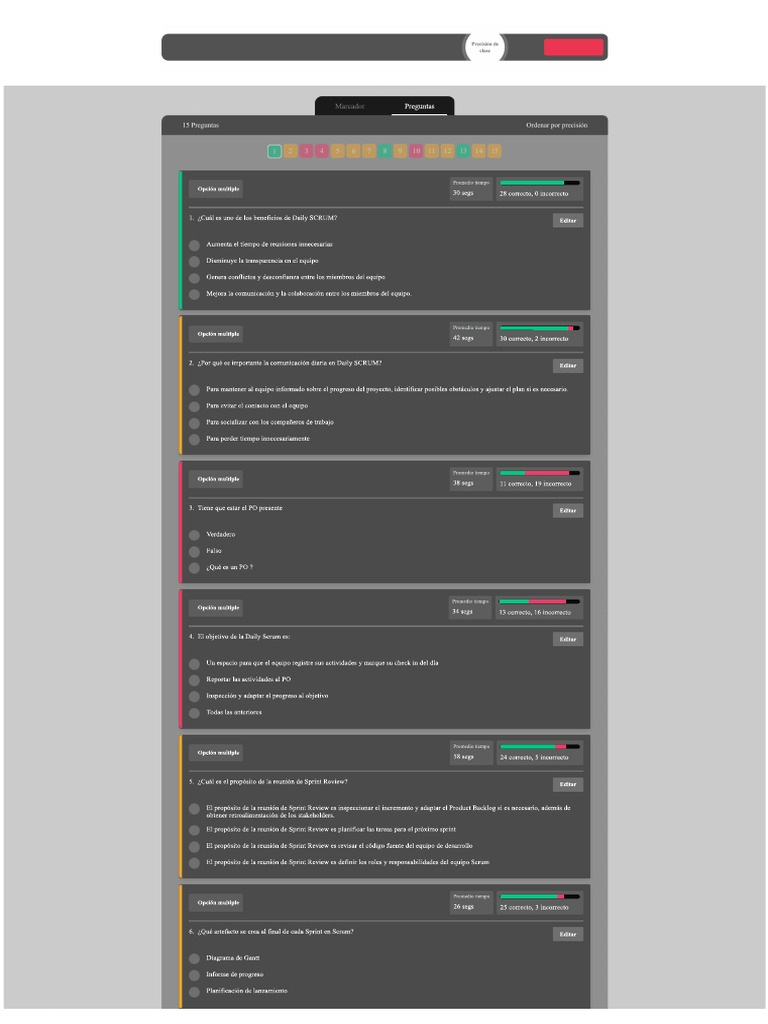Select option 'Para evitar el contacto con el equipo'
The width and height of the screenshot is (768, 1024).
click(x=194, y=406)
